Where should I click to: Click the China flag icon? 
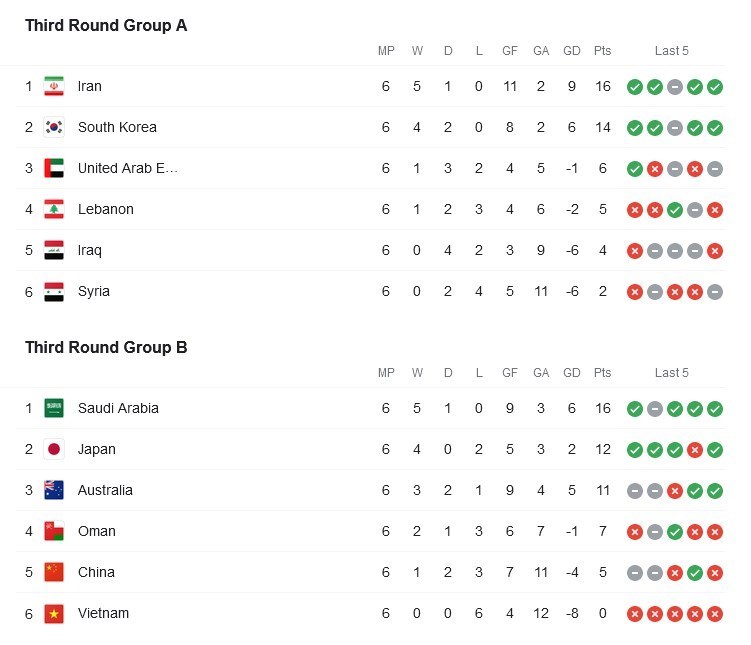[54, 572]
